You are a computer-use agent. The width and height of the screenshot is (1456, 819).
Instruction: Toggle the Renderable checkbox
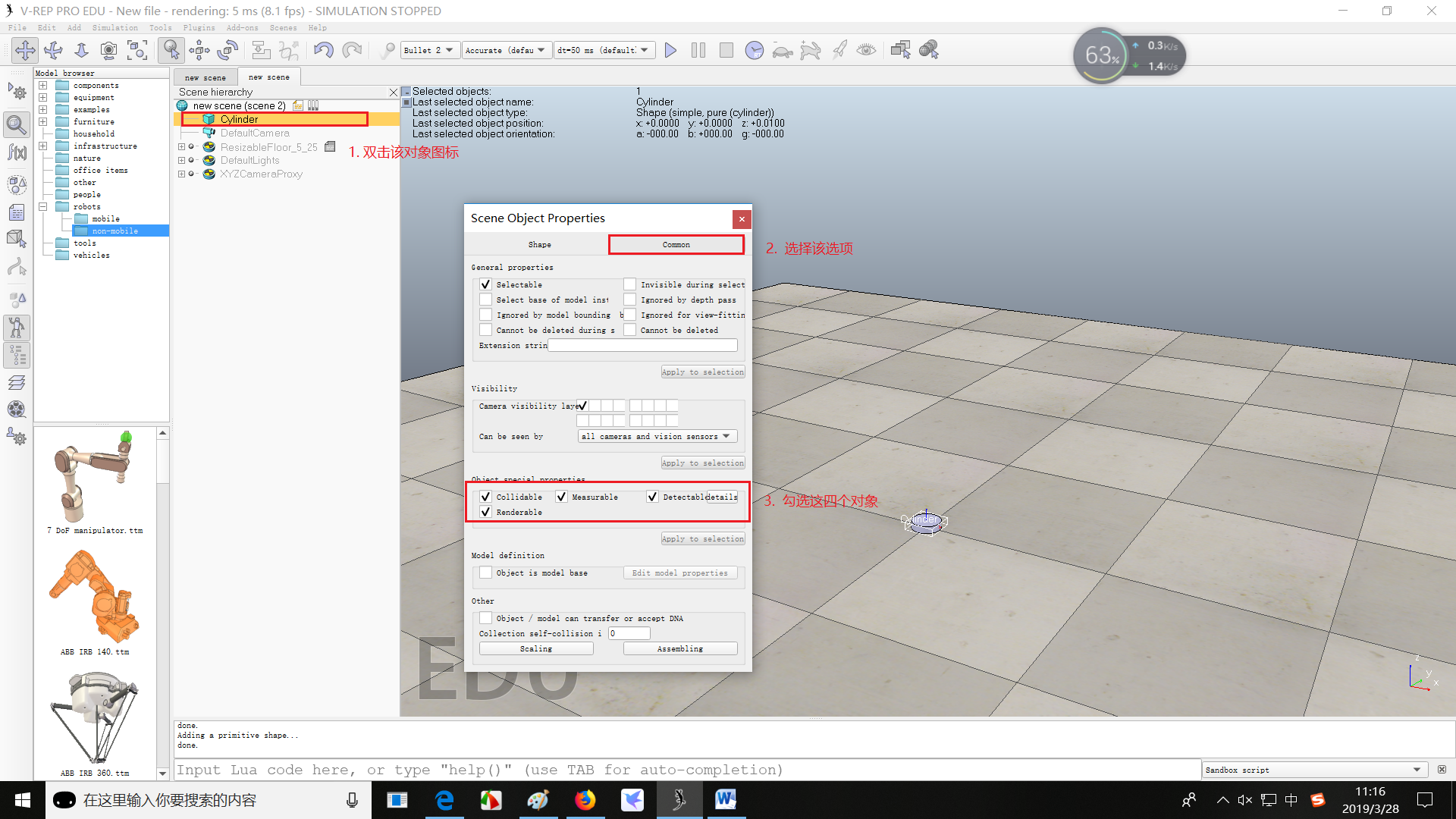click(485, 512)
